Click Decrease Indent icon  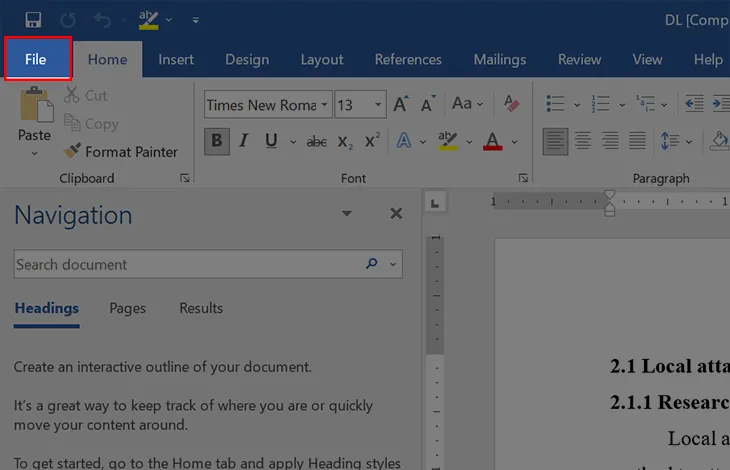point(694,103)
